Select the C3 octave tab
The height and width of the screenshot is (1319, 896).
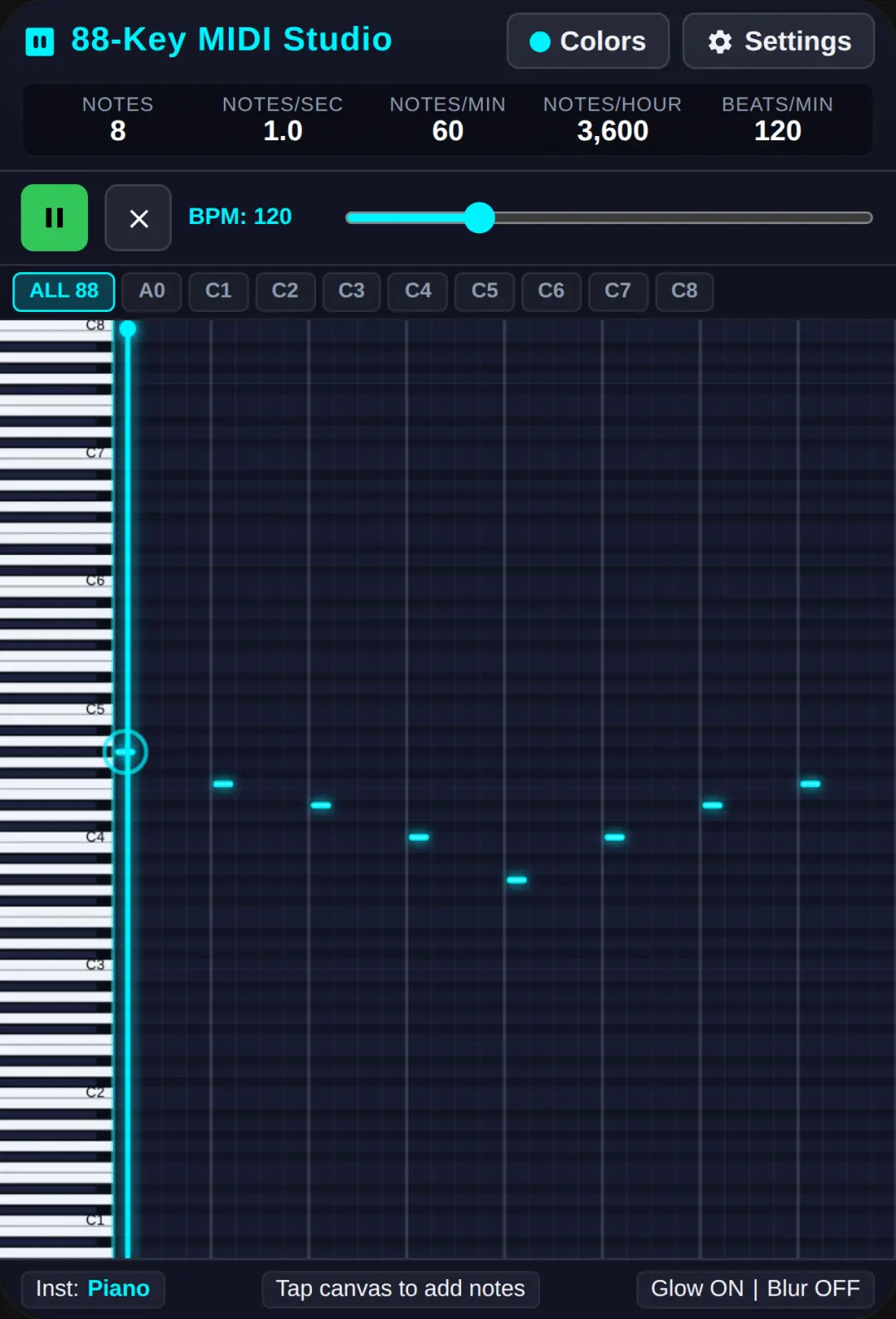pos(352,291)
